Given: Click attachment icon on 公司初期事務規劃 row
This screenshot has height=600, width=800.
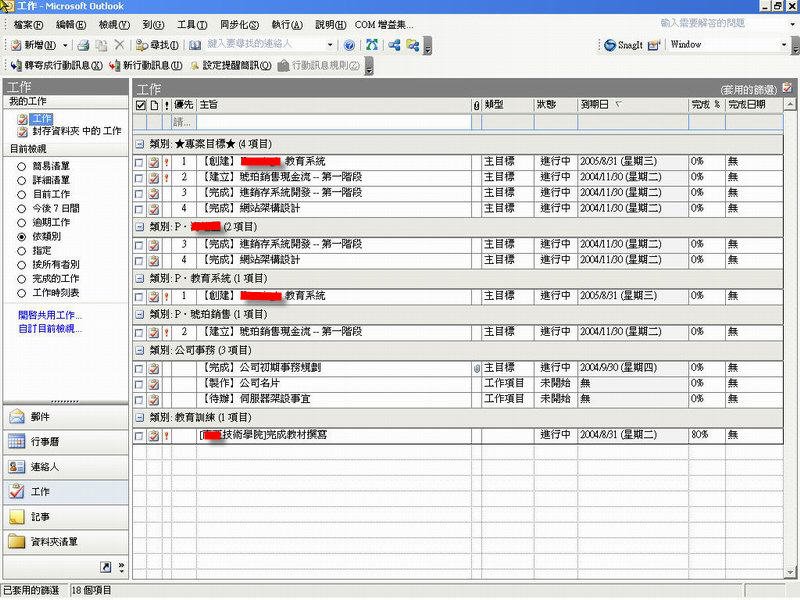Looking at the screenshot, I should (477, 368).
